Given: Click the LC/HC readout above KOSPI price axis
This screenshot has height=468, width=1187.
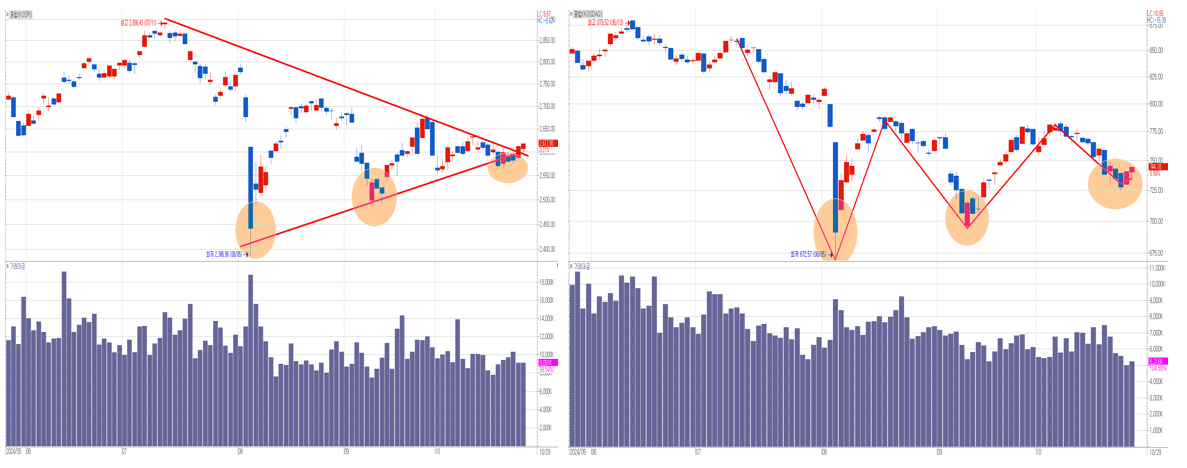Looking at the screenshot, I should [546, 16].
